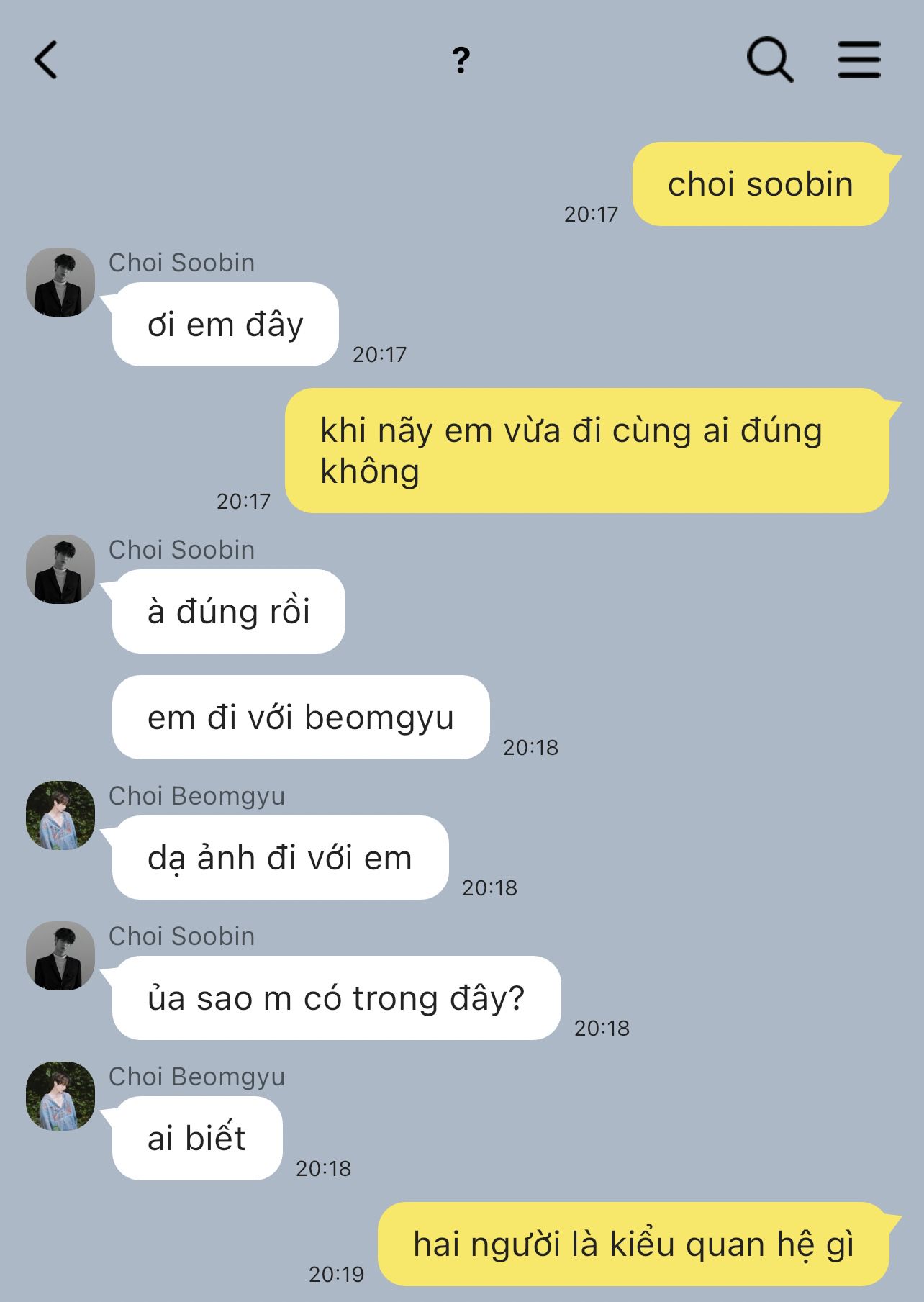Tap the back arrow icon
Image resolution: width=924 pixels, height=1302 pixels.
(x=45, y=60)
